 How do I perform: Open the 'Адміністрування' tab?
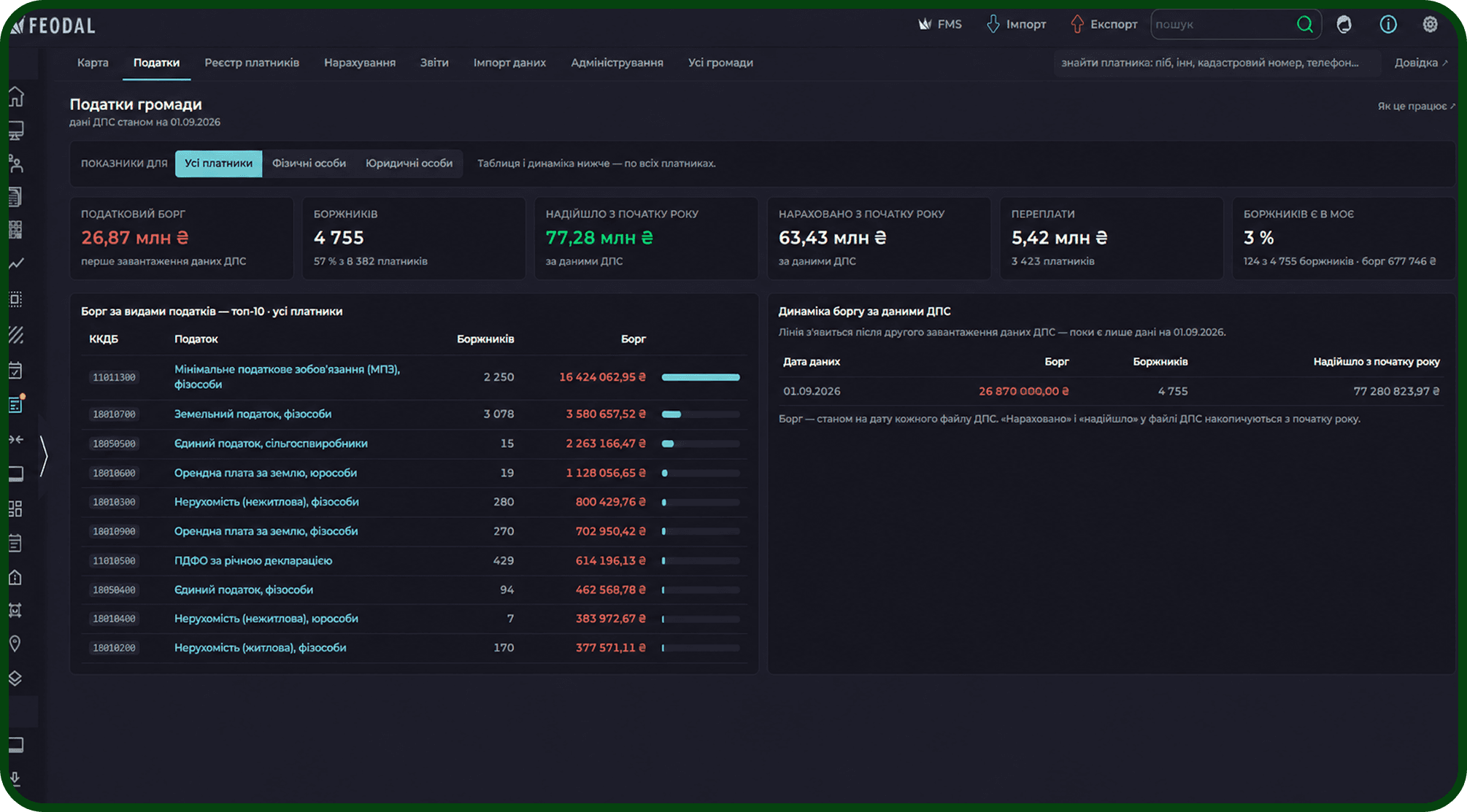pyautogui.click(x=617, y=63)
